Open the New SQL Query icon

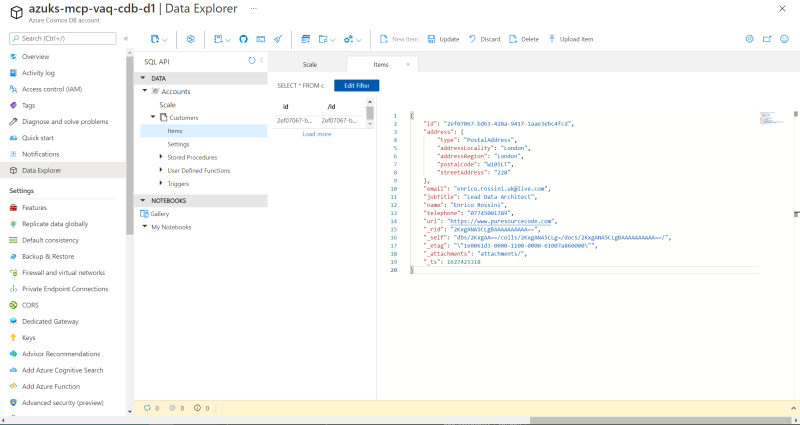(306, 39)
